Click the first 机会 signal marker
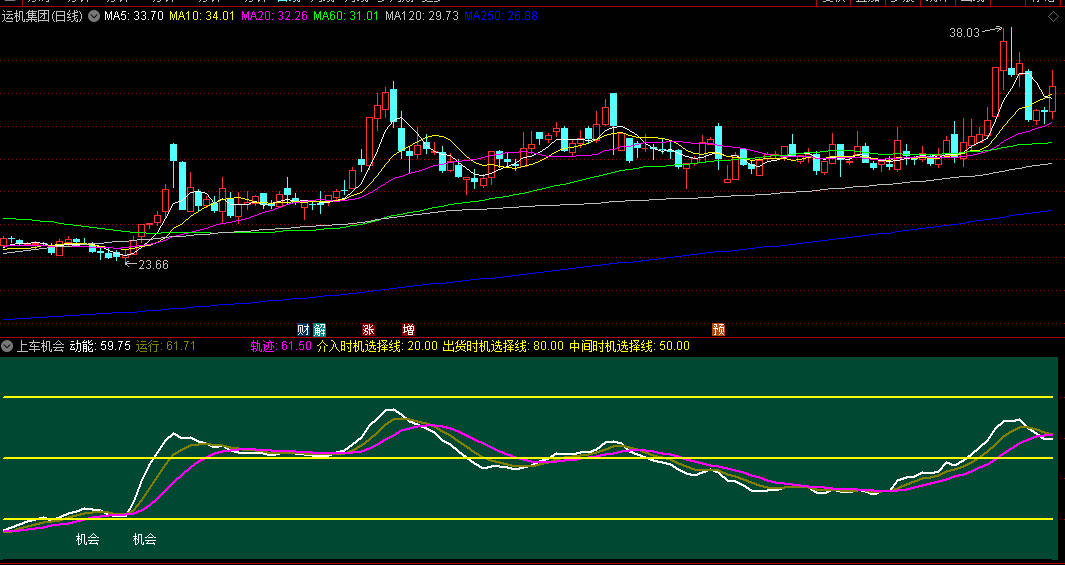This screenshot has width=1065, height=565. 87,539
